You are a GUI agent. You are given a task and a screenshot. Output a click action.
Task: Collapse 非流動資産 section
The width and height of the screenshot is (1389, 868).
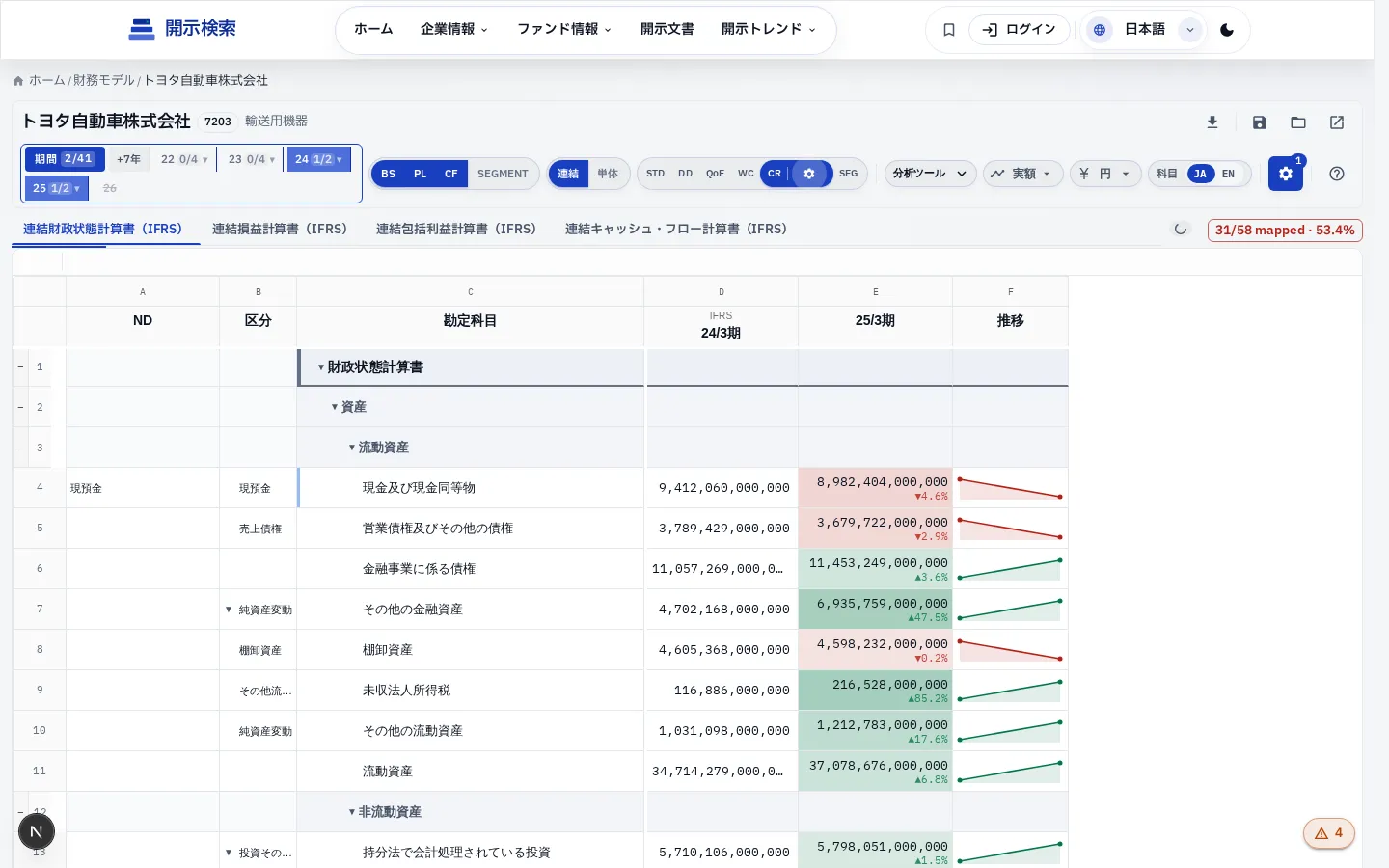coord(352,813)
